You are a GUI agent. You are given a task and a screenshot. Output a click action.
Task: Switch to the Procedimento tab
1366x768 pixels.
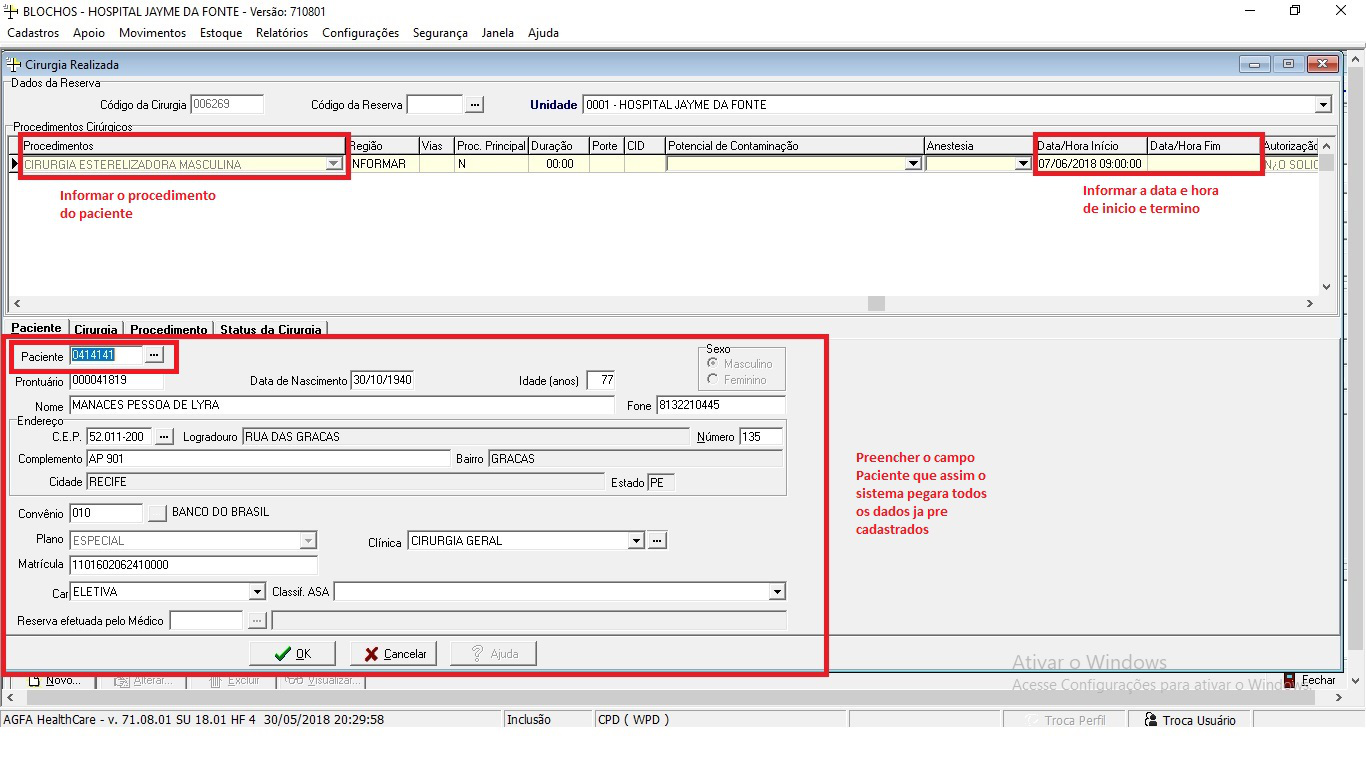[x=169, y=330]
